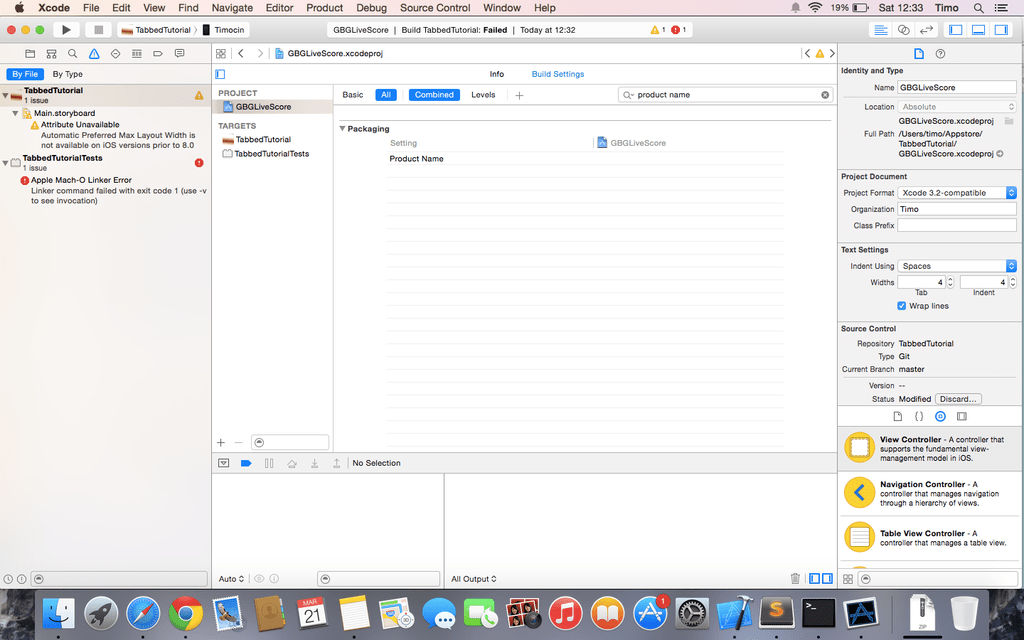Open the Symbol navigator
Screen dimensions: 1024x640
[x=52, y=54]
